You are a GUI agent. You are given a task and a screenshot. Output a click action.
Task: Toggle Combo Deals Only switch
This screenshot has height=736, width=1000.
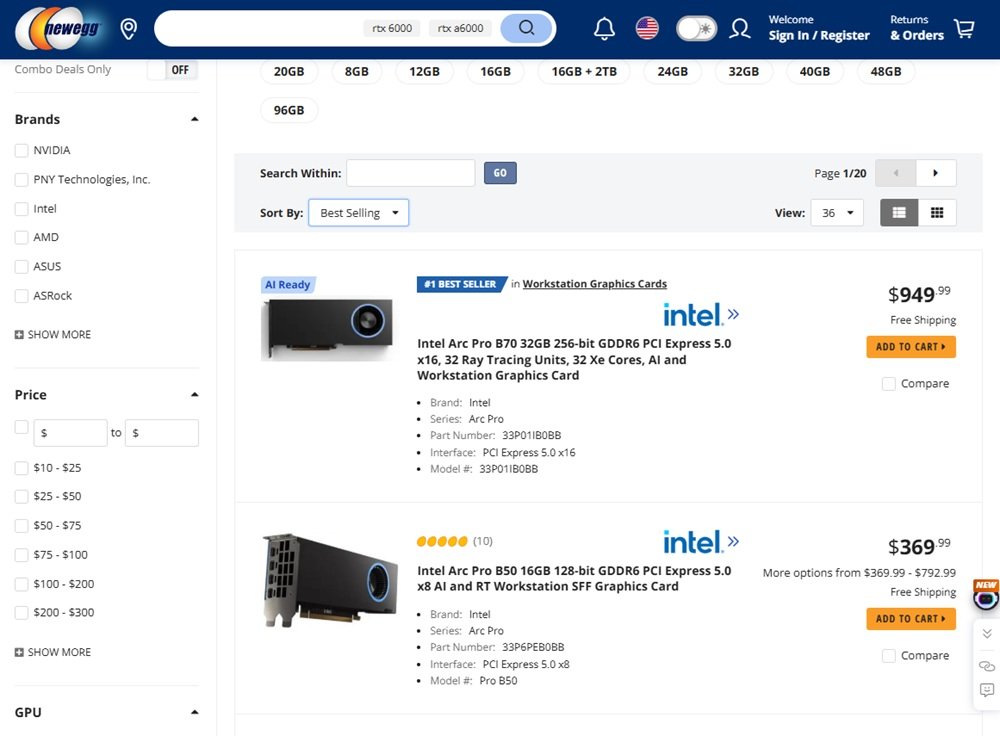pyautogui.click(x=172, y=70)
